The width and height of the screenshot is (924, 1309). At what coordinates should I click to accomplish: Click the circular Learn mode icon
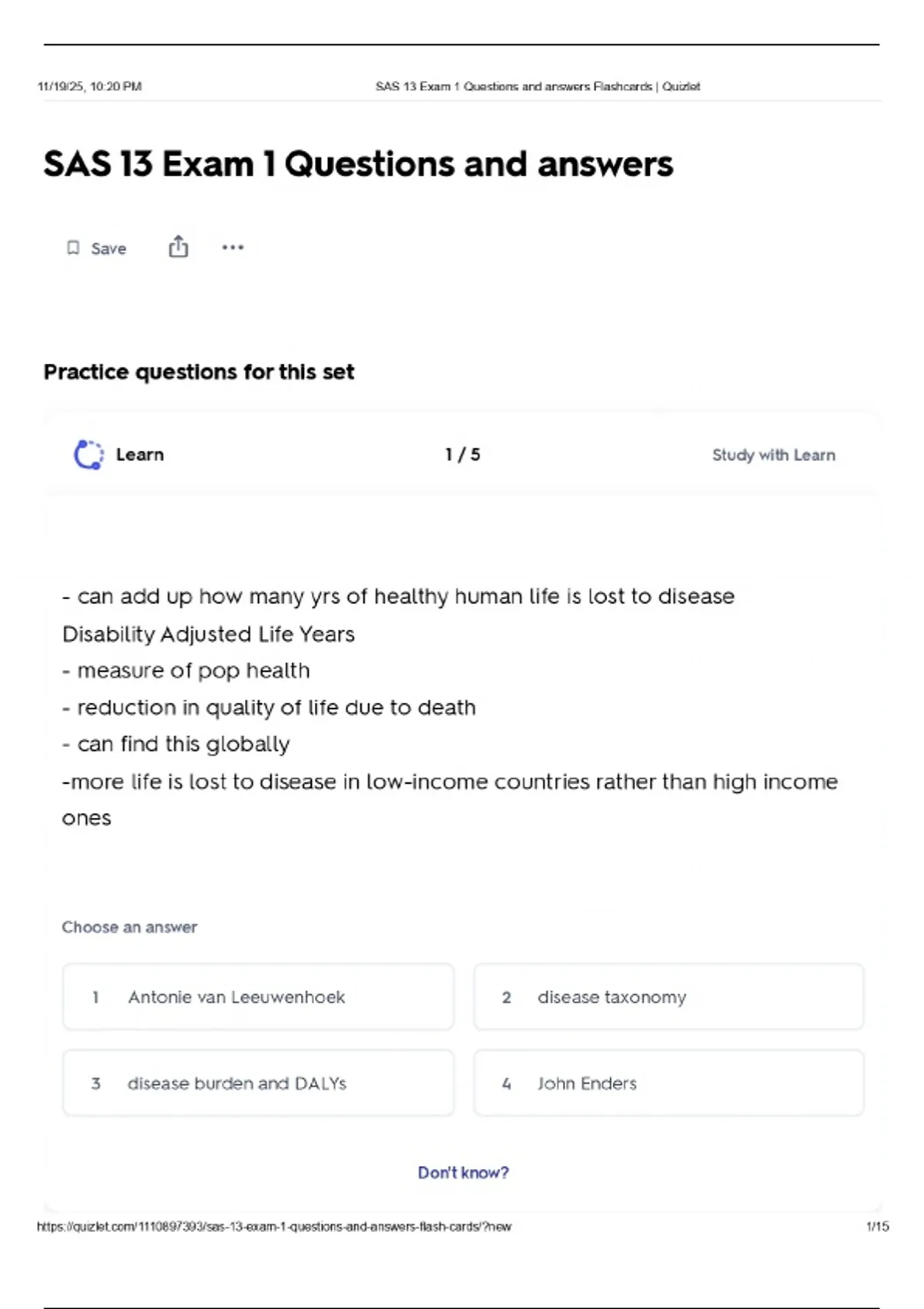click(x=89, y=454)
